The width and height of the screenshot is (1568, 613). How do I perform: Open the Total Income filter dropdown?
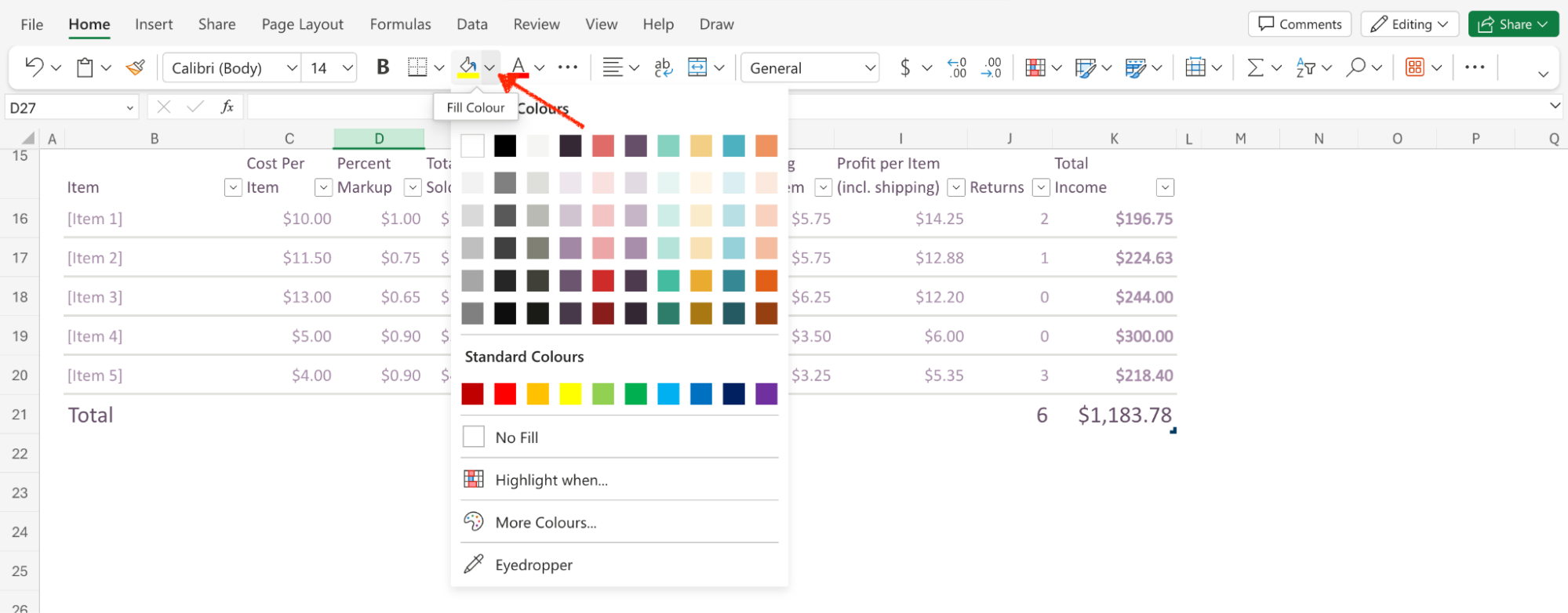(1165, 187)
